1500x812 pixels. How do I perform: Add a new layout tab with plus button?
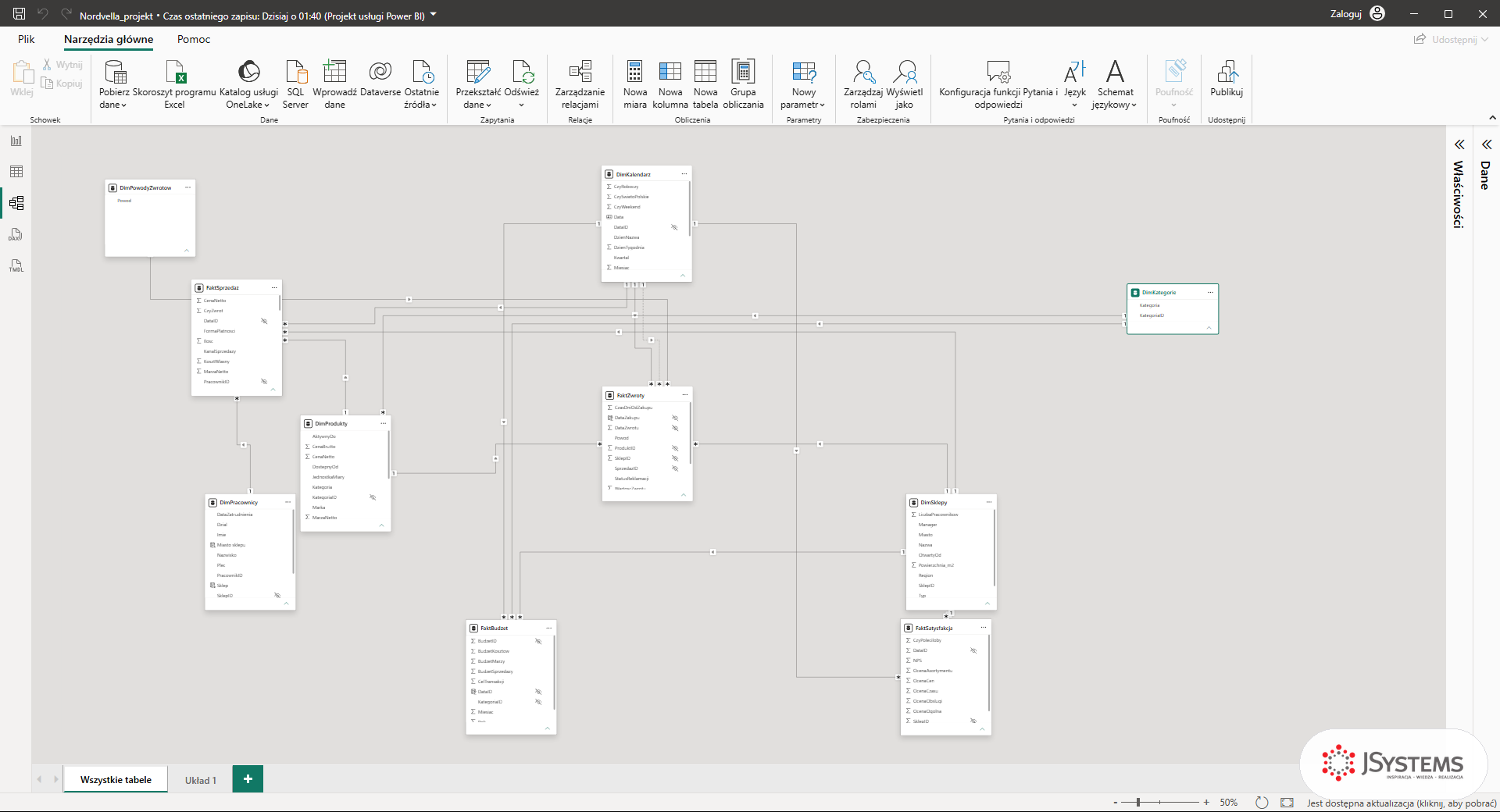(x=248, y=779)
